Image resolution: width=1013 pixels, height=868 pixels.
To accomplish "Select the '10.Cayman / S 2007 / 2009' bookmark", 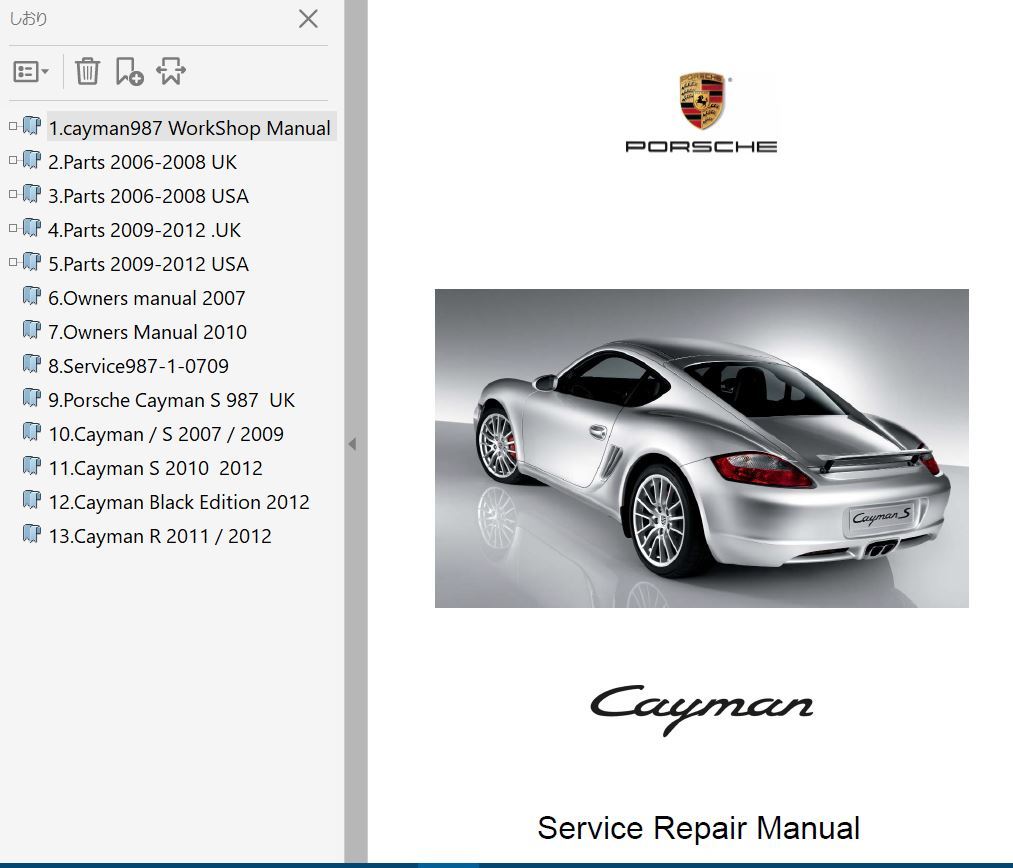I will pos(166,433).
